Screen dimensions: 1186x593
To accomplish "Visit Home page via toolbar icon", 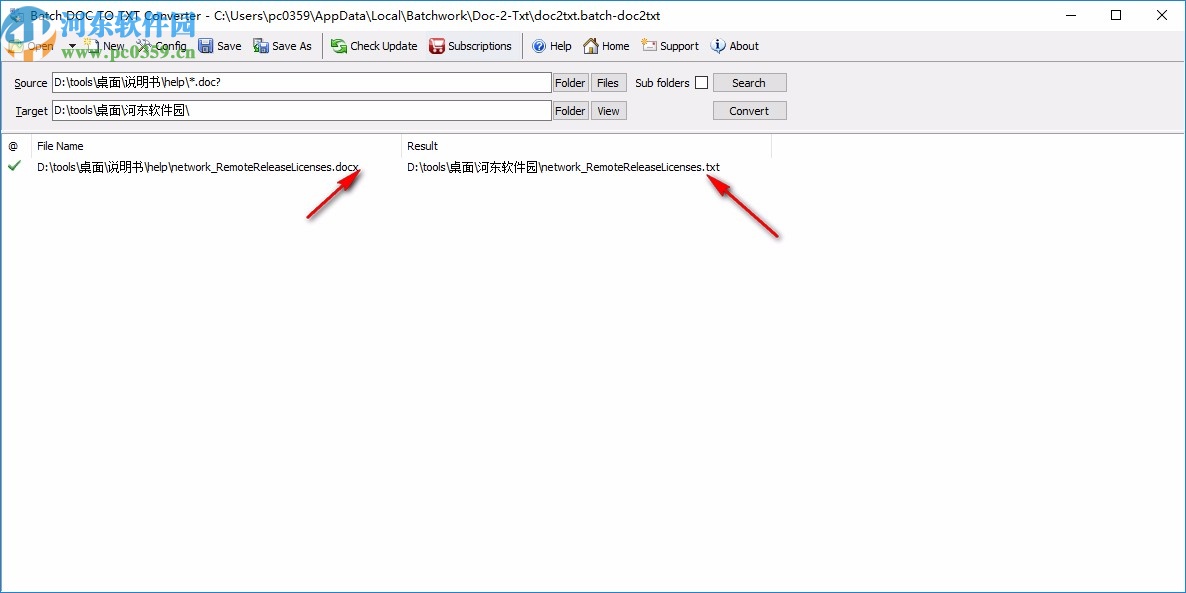I will coord(606,46).
